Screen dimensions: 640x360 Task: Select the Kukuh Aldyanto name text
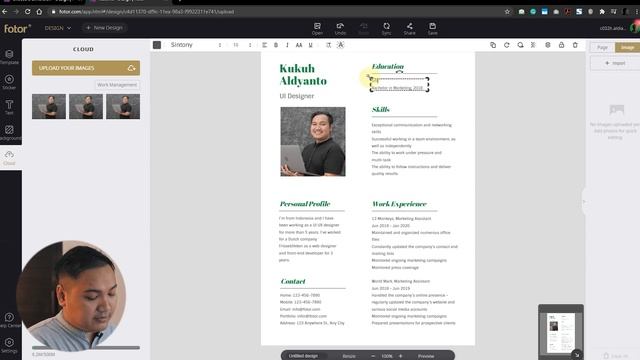point(303,74)
